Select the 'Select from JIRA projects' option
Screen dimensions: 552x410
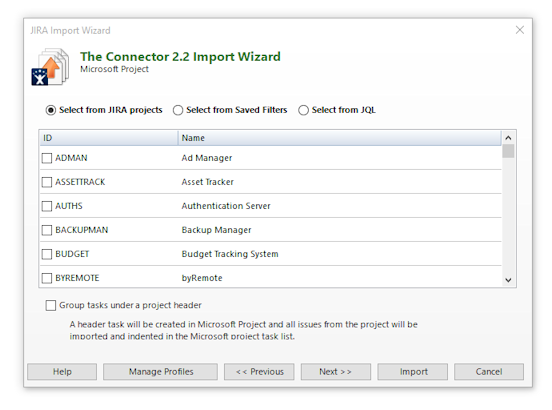[x=51, y=110]
